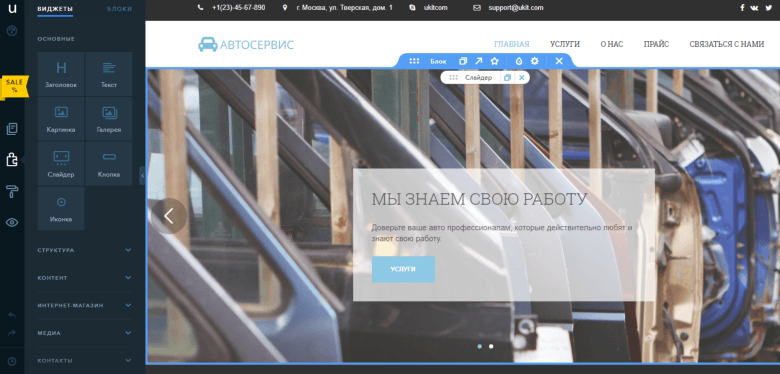Open the paint roller design panel

(x=12, y=191)
